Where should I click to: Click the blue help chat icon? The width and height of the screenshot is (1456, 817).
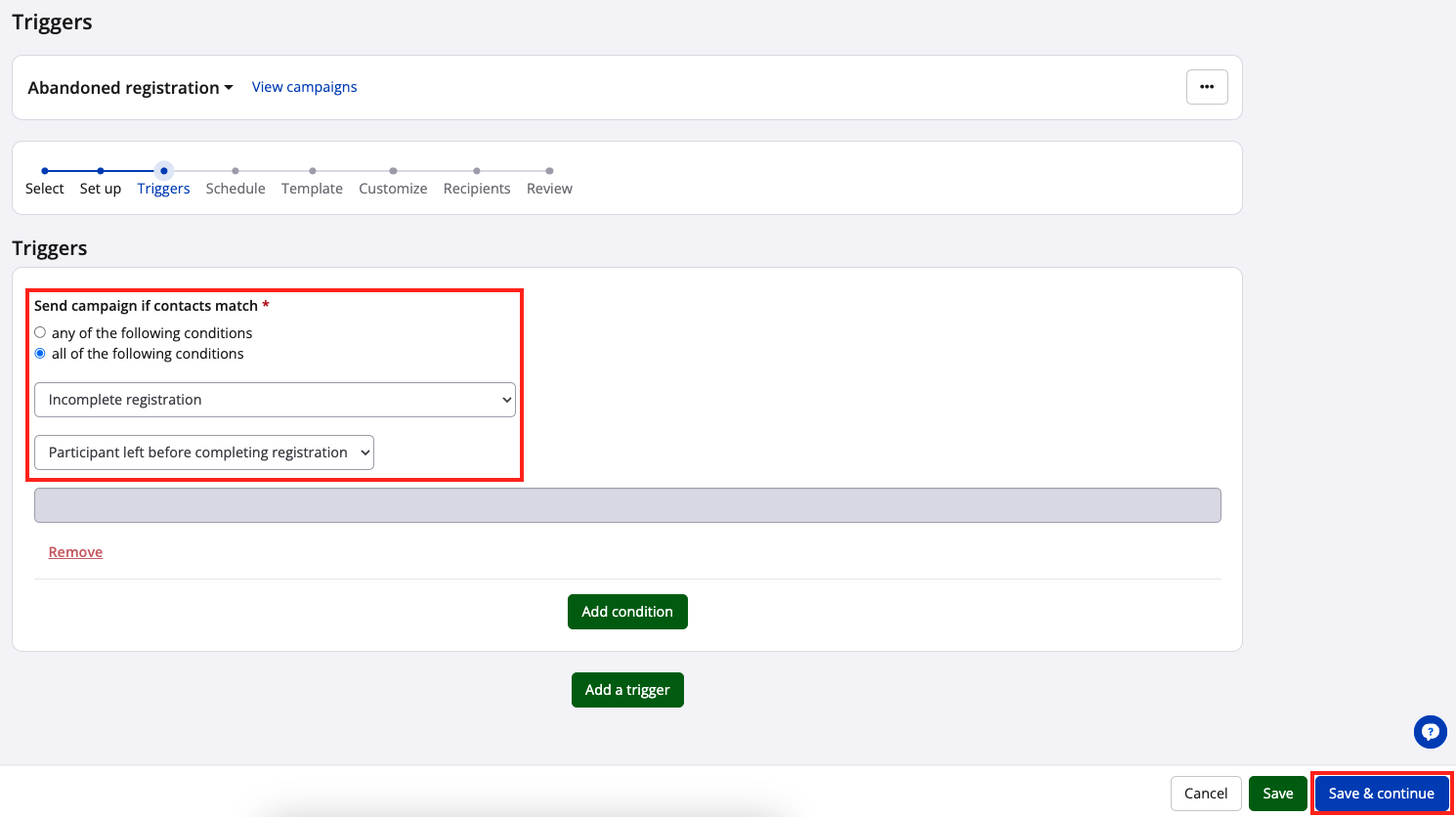pos(1430,732)
